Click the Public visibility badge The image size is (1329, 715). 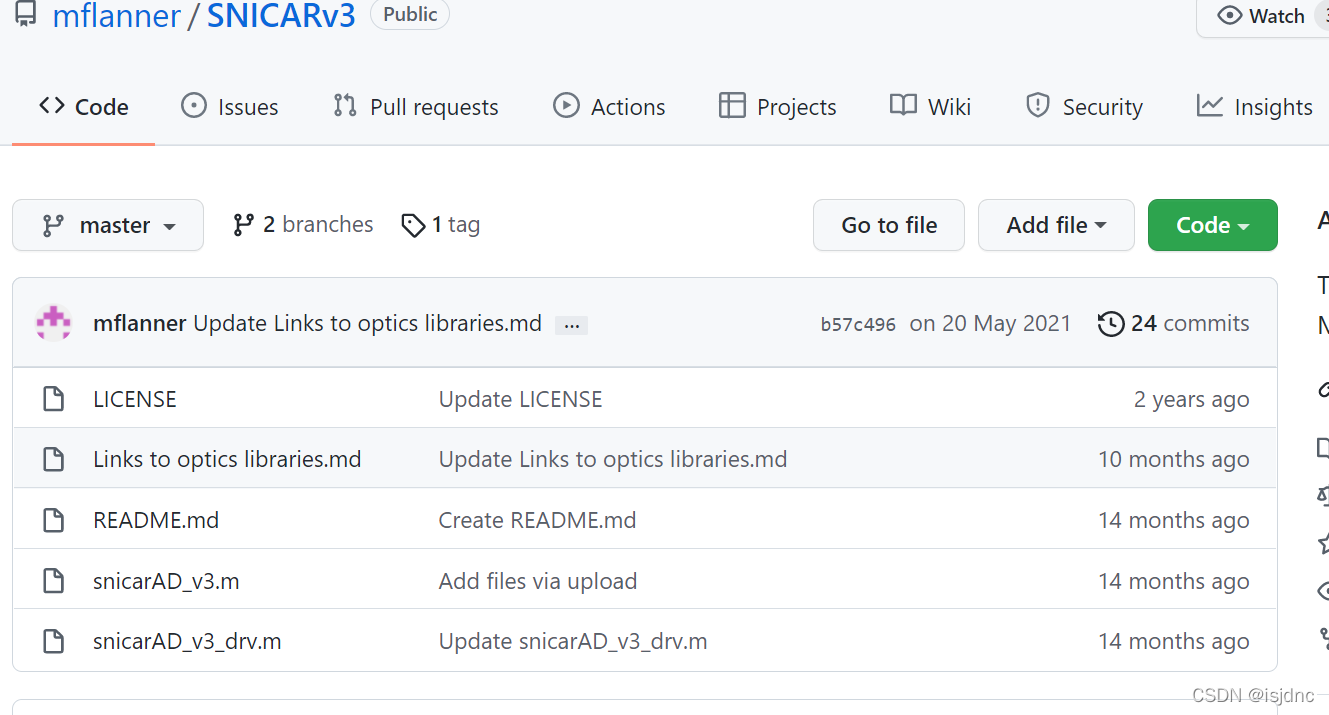coord(410,14)
